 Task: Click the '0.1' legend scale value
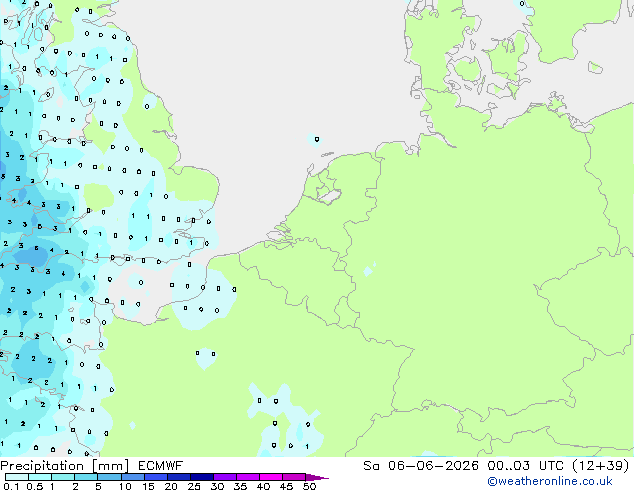pyautogui.click(x=11, y=486)
